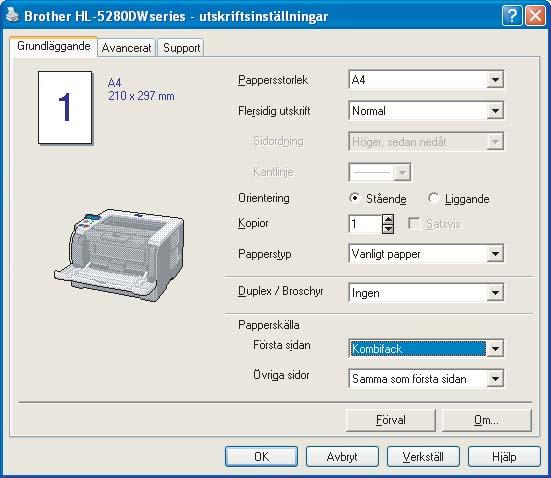The height and width of the screenshot is (478, 551).
Task: Open the Papperstyp Vanligt papper dropdown
Action: point(426,254)
